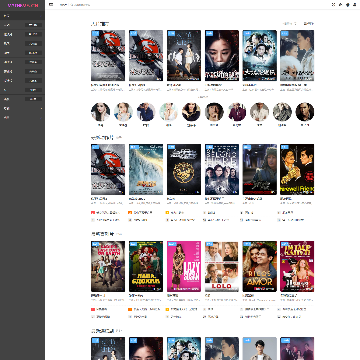Click the notification icon beside the user icon
This screenshot has height=360, width=360.
pyautogui.click(x=347, y=5)
